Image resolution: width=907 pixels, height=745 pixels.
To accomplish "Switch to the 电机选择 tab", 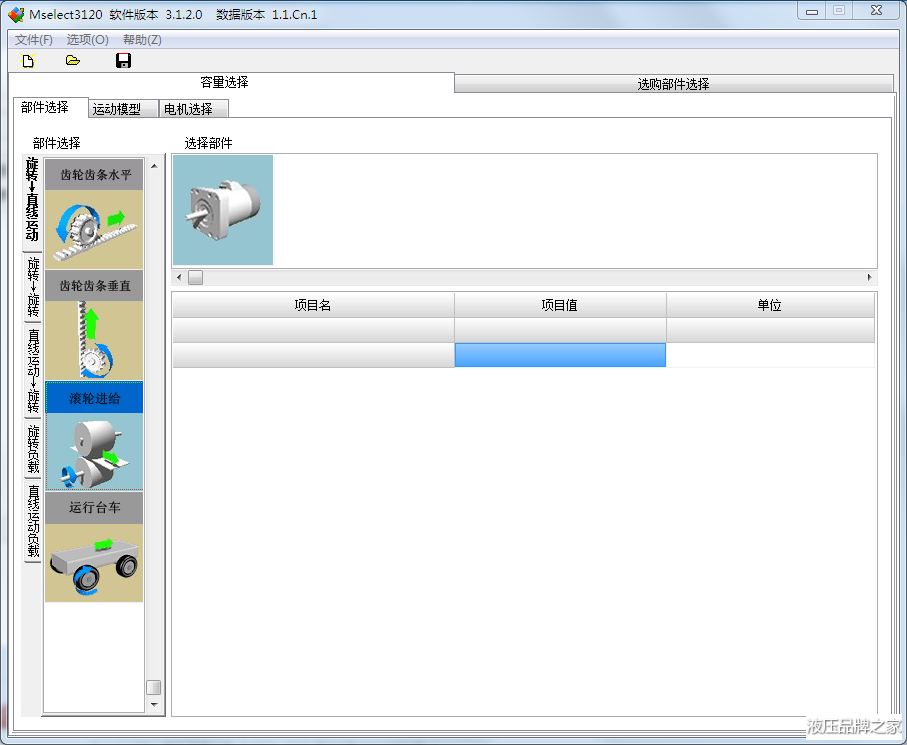I will pyautogui.click(x=188, y=109).
